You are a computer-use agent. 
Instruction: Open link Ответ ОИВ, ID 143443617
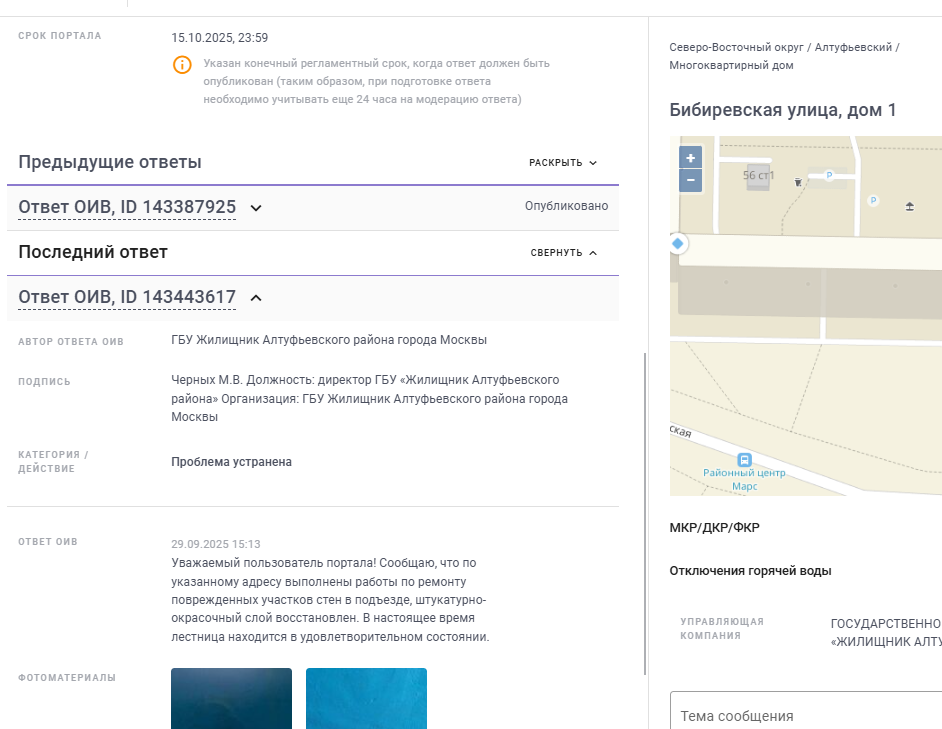[x=127, y=297]
